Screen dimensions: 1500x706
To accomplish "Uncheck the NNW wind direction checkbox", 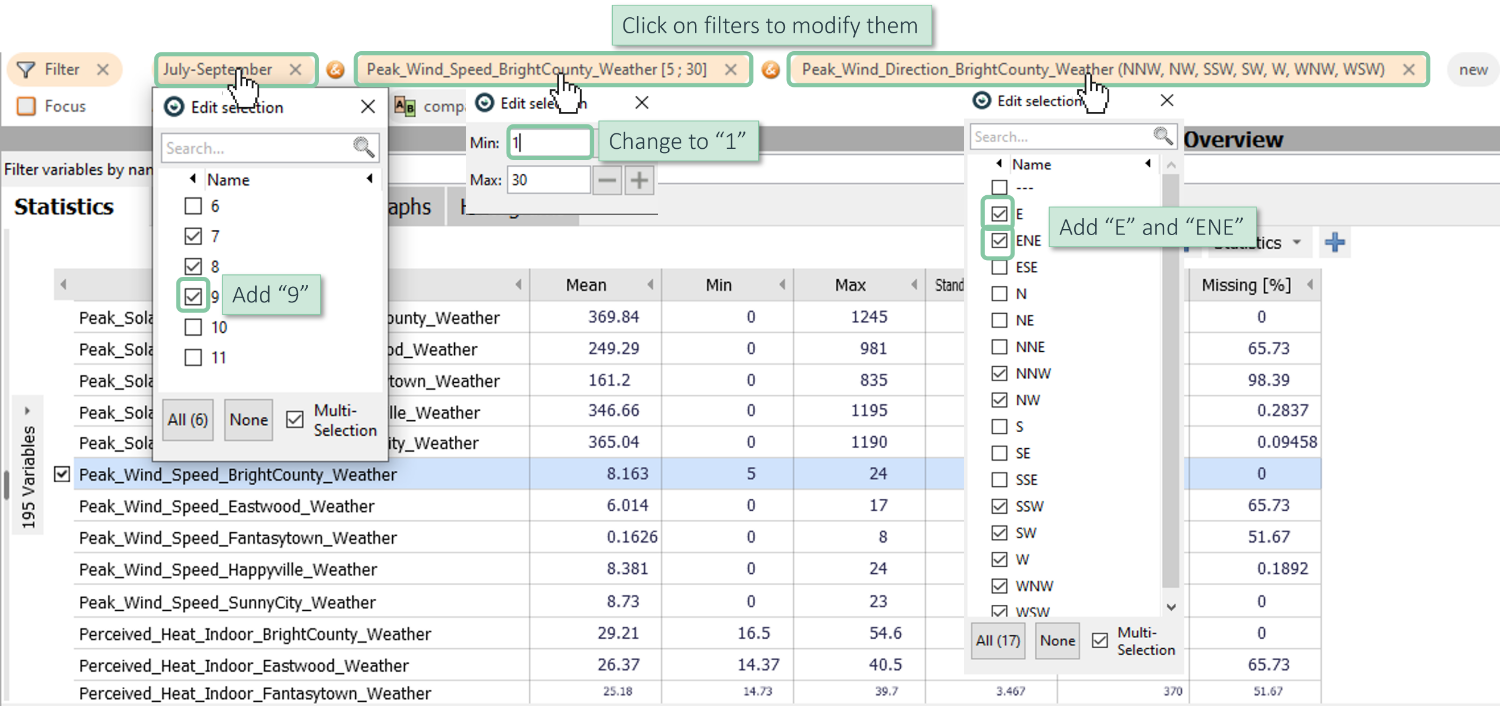I will coord(999,373).
